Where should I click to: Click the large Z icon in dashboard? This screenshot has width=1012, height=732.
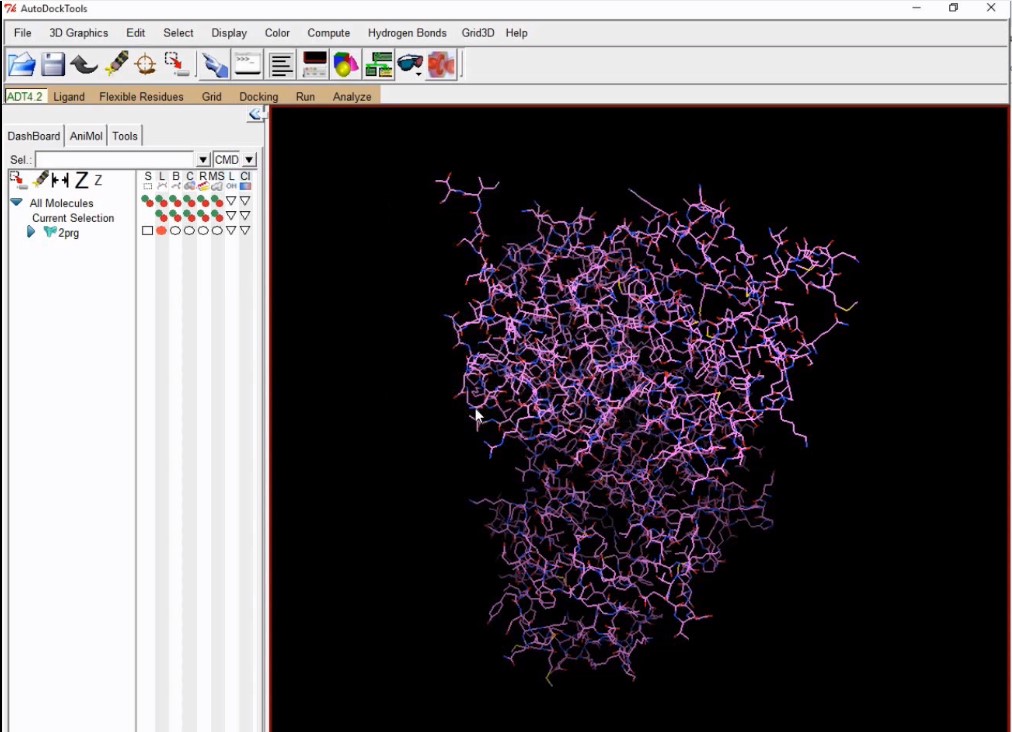[81, 181]
